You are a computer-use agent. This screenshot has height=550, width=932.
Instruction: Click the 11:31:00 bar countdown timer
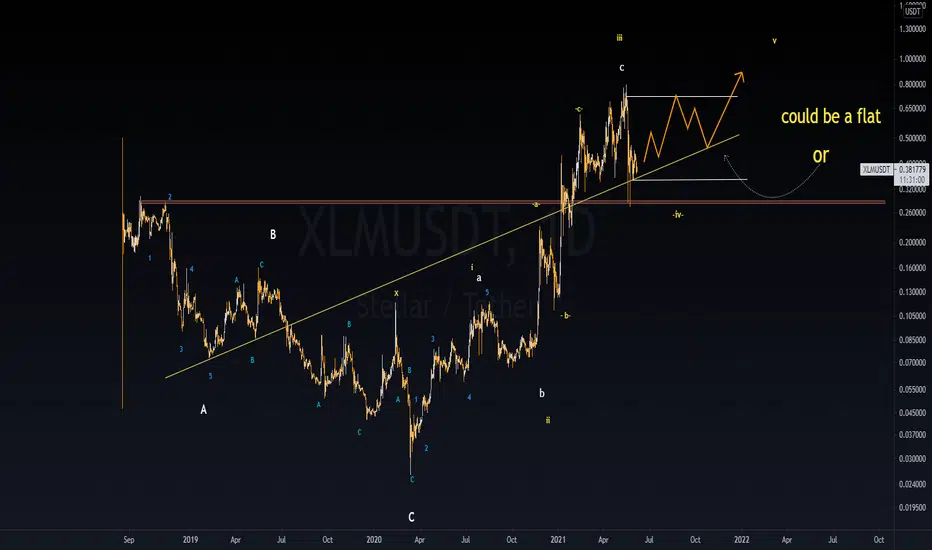click(912, 180)
